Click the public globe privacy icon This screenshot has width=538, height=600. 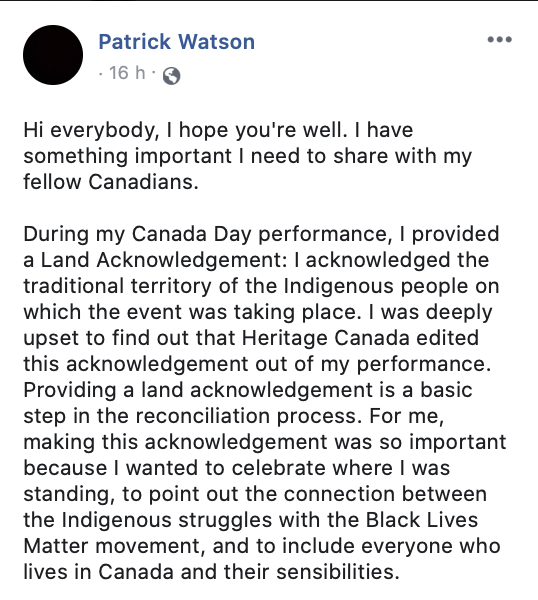(x=171, y=76)
